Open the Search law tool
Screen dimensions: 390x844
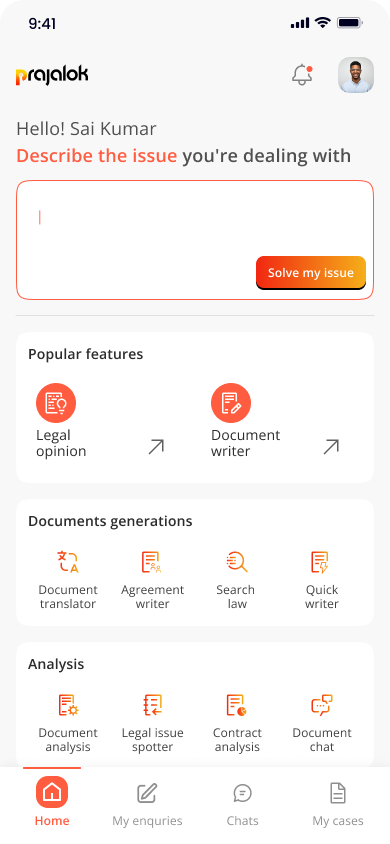[237, 580]
